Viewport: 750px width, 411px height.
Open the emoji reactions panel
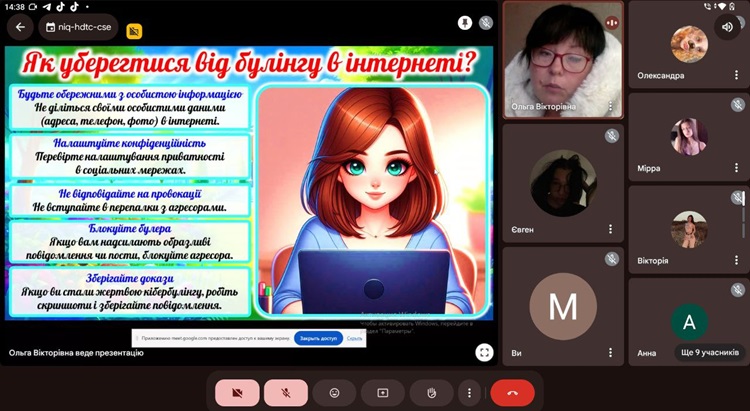(334, 393)
